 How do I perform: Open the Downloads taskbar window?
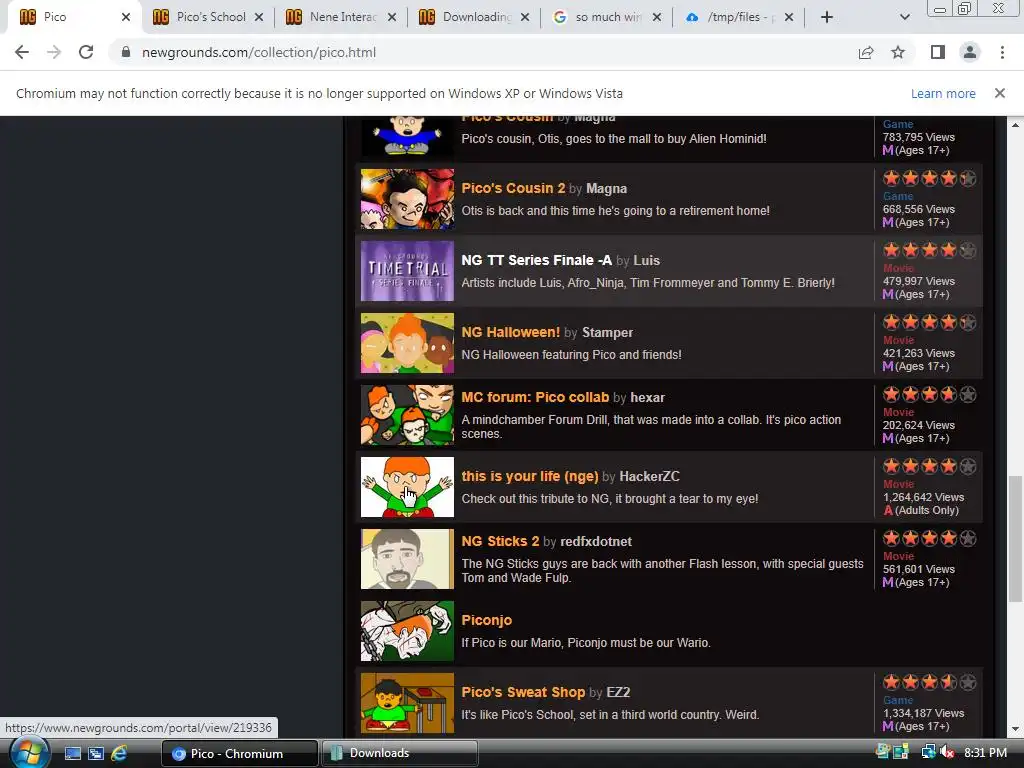tap(400, 753)
